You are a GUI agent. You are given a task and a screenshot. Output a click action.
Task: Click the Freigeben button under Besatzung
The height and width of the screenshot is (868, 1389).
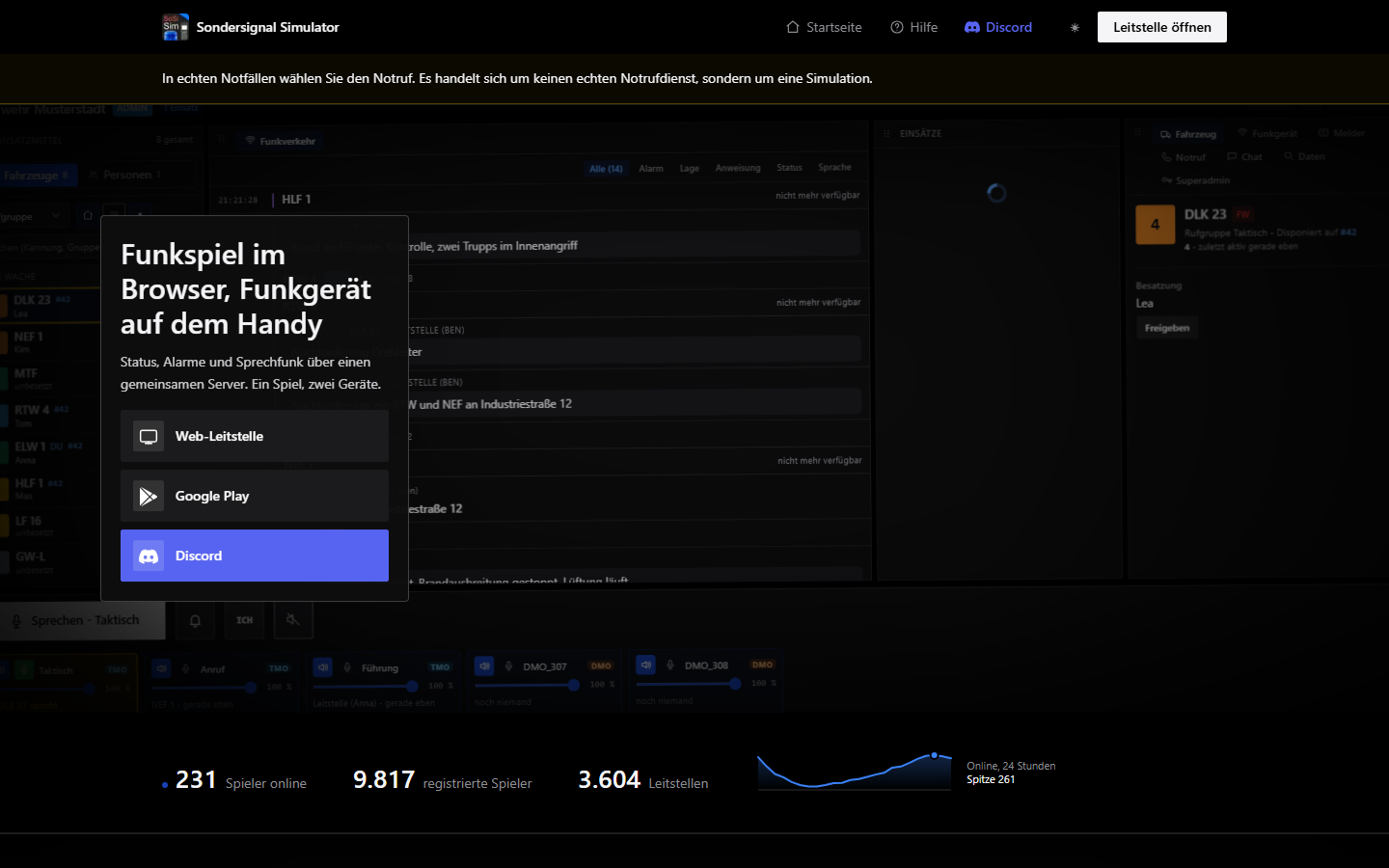point(1167,328)
